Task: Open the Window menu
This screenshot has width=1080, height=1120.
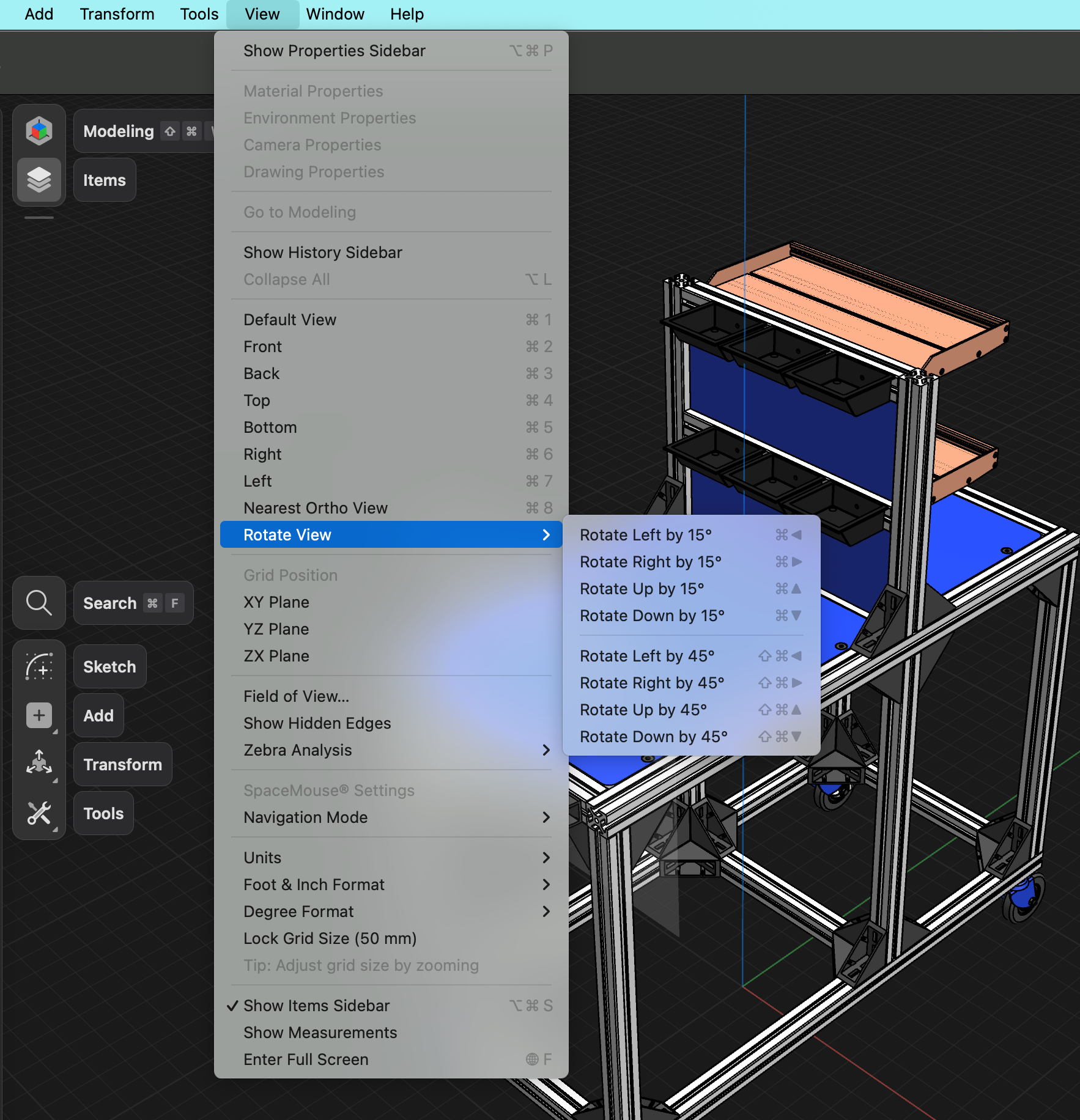Action: click(x=335, y=14)
